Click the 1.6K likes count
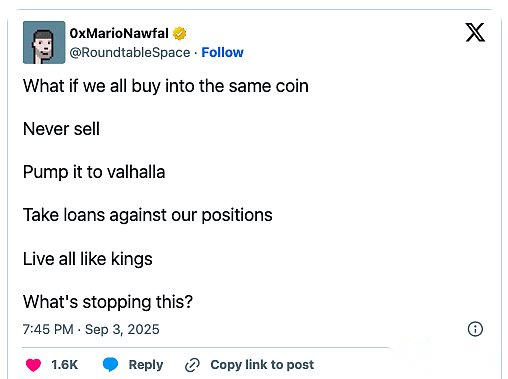 (x=64, y=365)
